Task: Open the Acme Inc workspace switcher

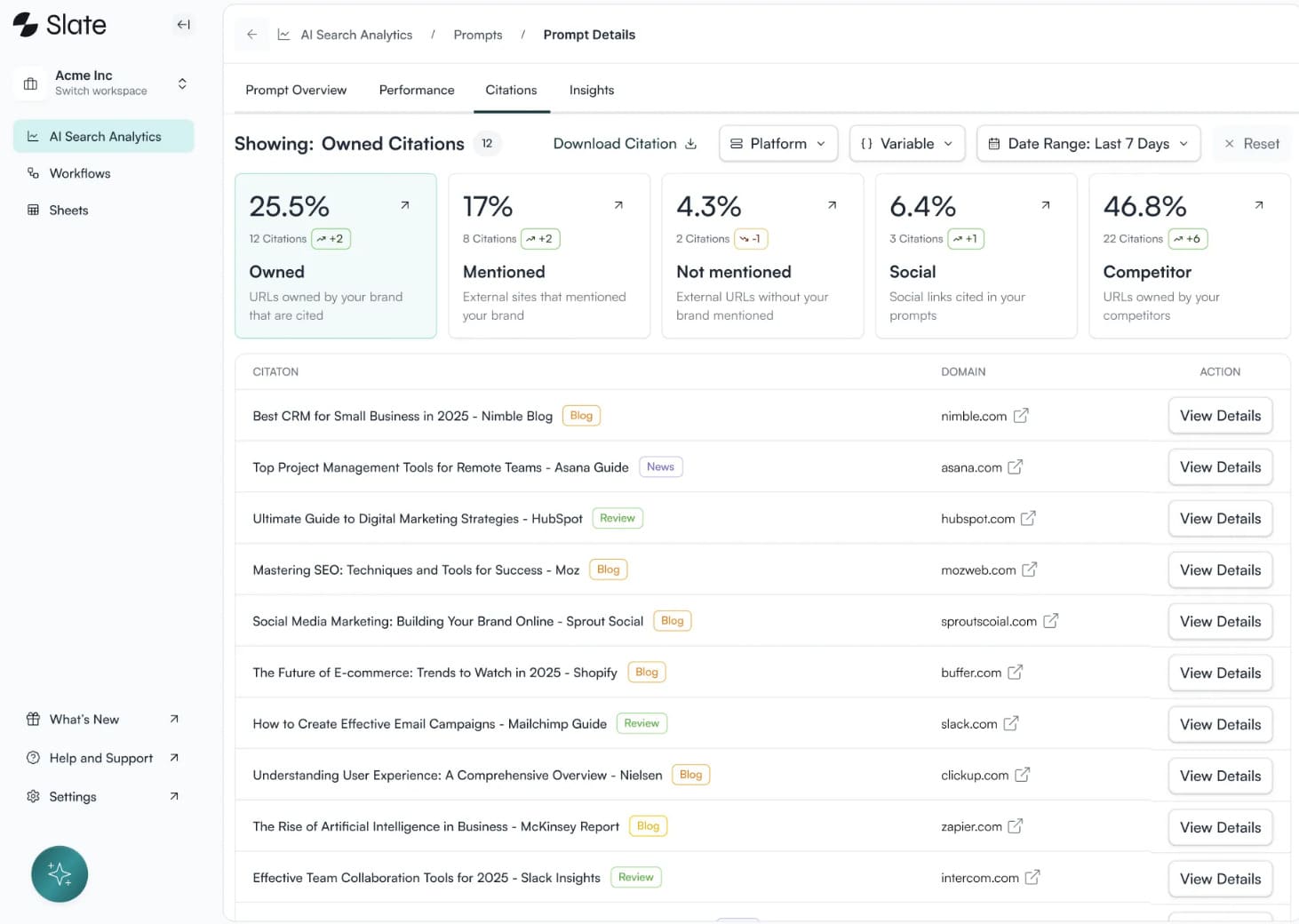Action: [x=104, y=83]
